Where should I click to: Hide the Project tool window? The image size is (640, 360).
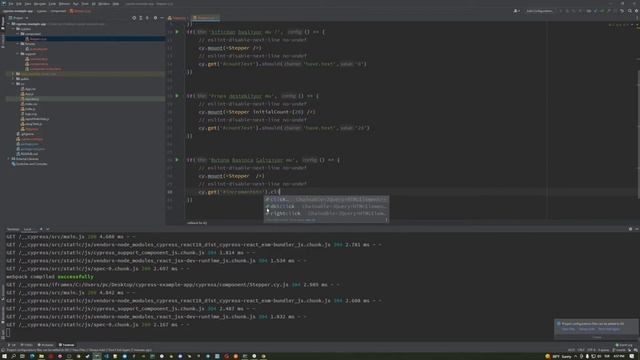[162, 18]
